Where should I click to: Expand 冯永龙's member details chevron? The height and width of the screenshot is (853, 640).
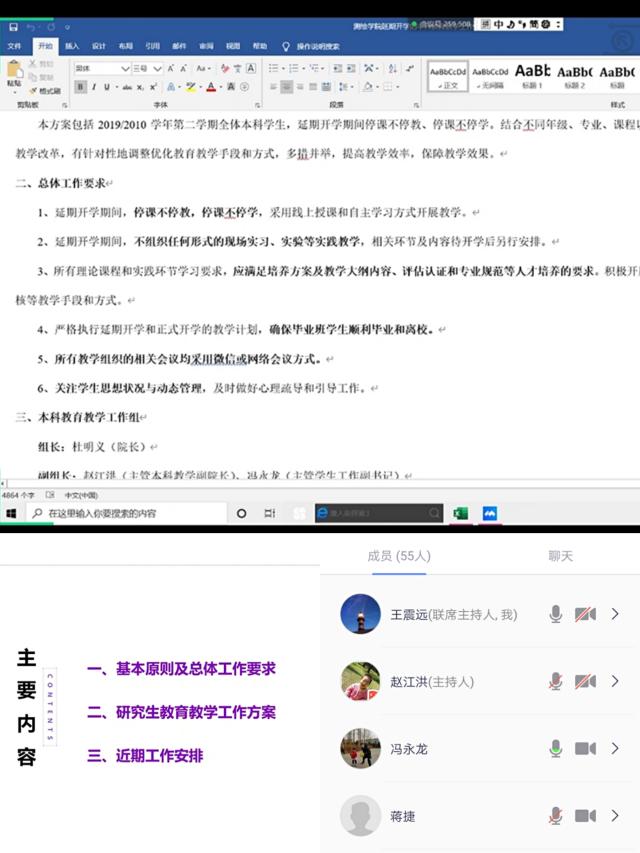[615, 748]
